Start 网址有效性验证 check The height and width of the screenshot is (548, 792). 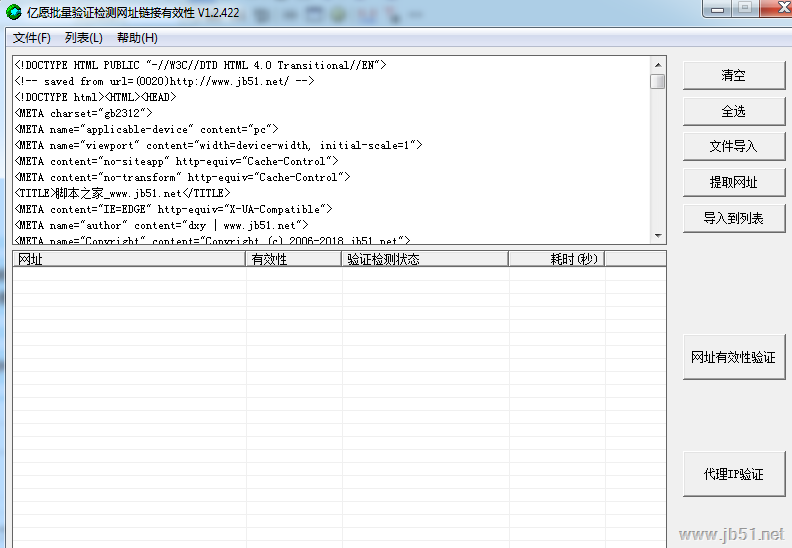(x=733, y=357)
